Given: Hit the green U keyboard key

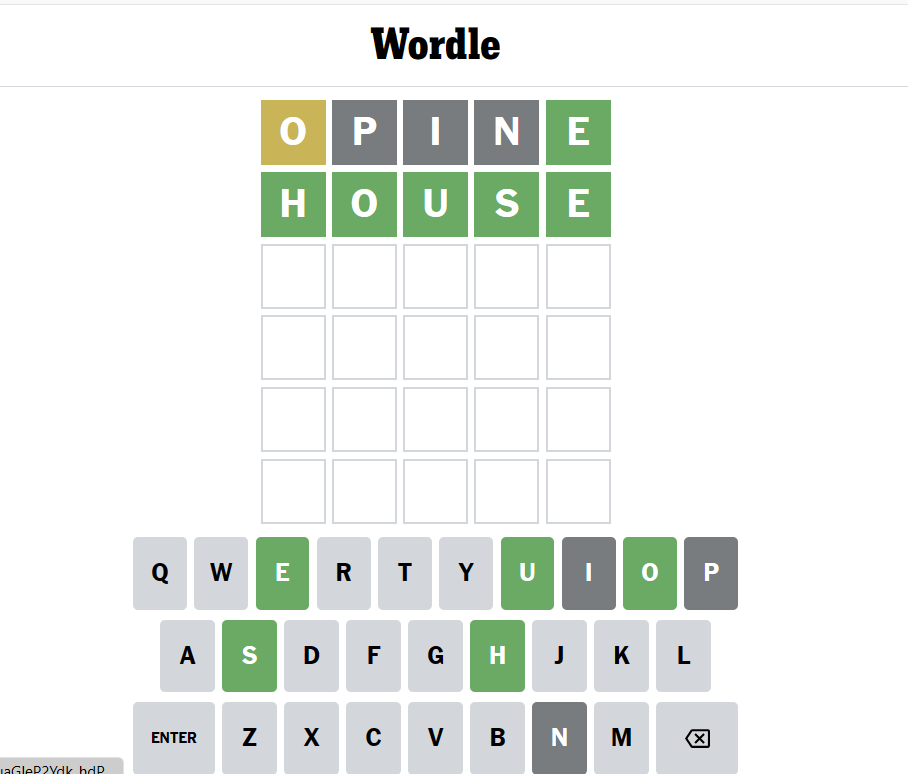Looking at the screenshot, I should coord(527,573).
